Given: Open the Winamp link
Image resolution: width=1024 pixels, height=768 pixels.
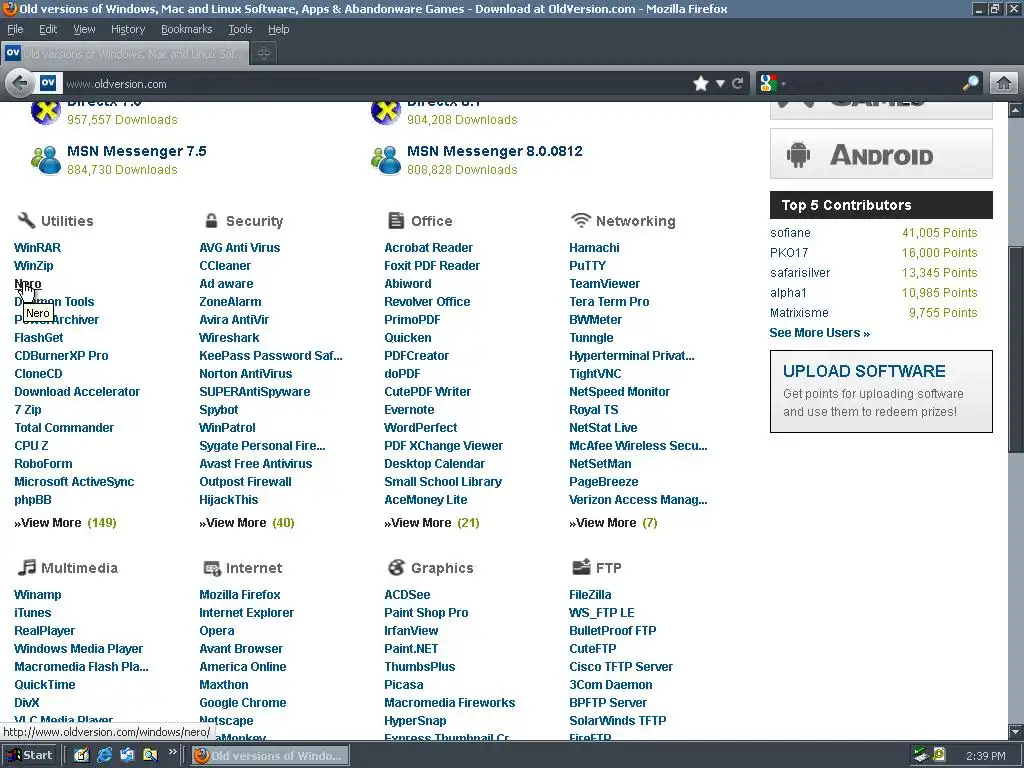Looking at the screenshot, I should [38, 594].
